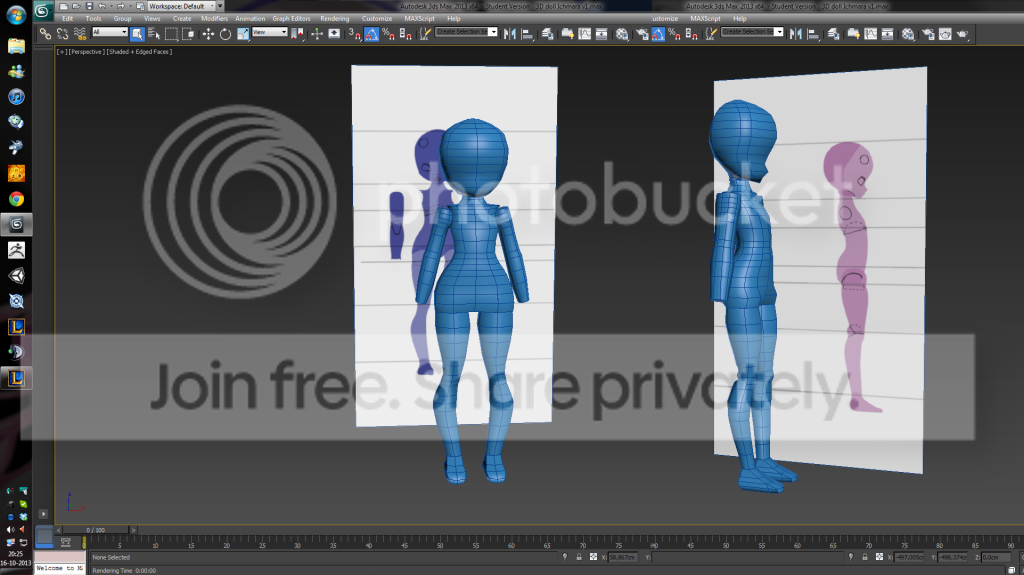Click the MAXScript listener 'Welcome to M' box
The width and height of the screenshot is (1024, 575).
[60, 568]
